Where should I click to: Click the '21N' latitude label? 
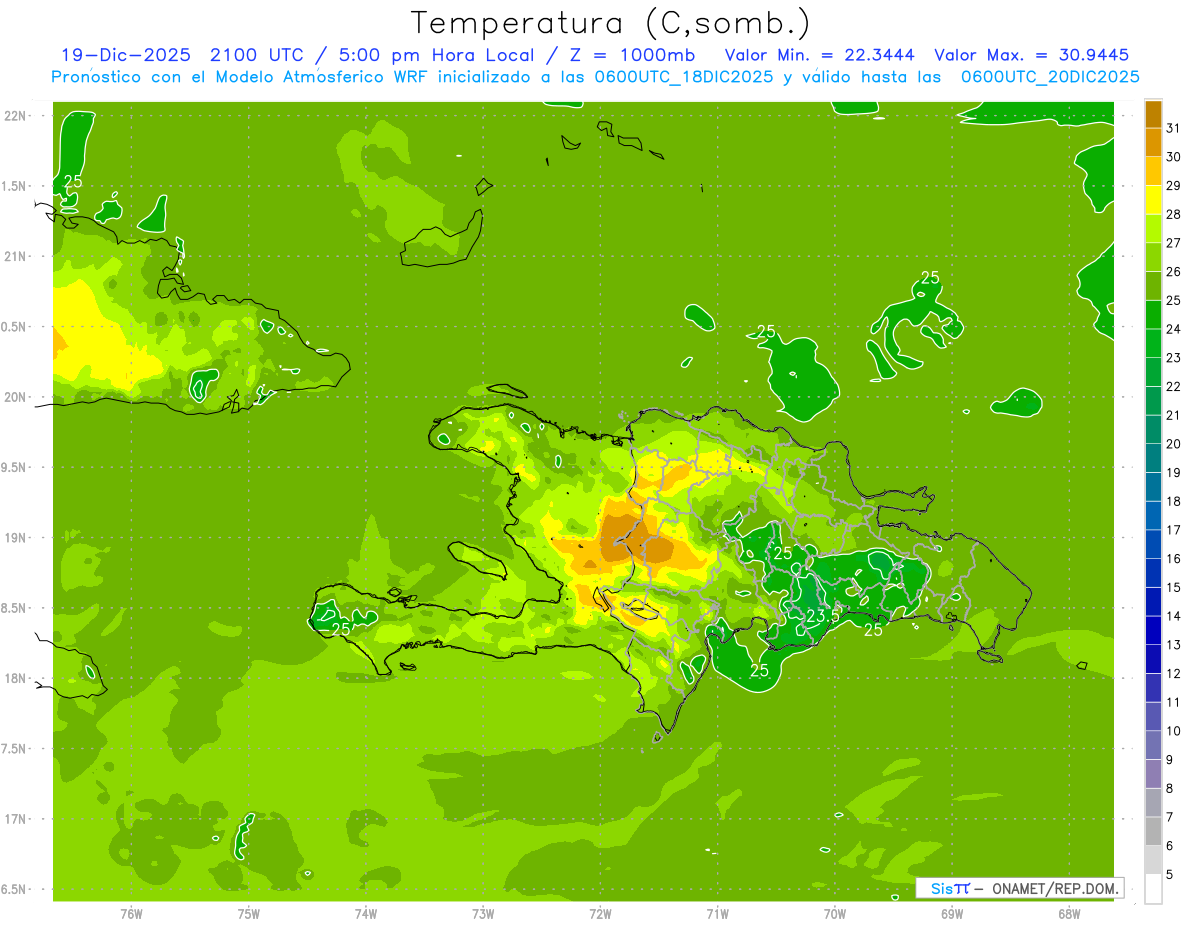point(15,256)
